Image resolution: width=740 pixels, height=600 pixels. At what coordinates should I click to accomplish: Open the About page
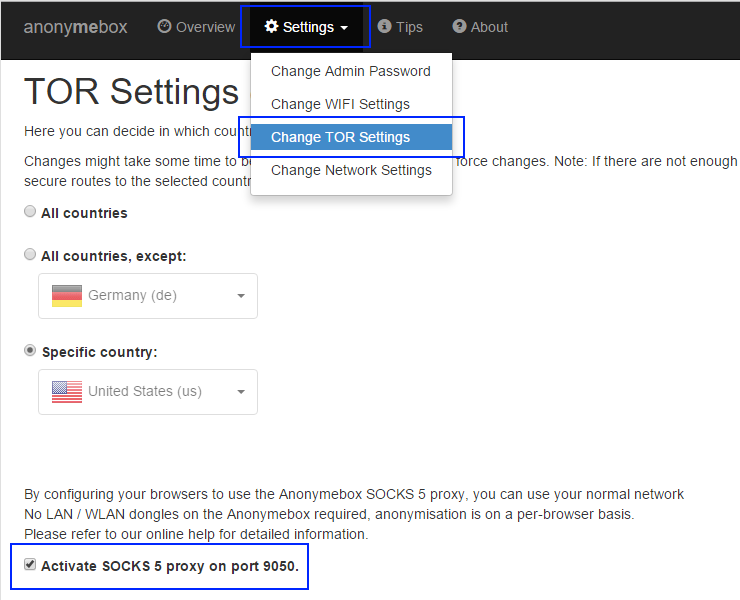[480, 27]
